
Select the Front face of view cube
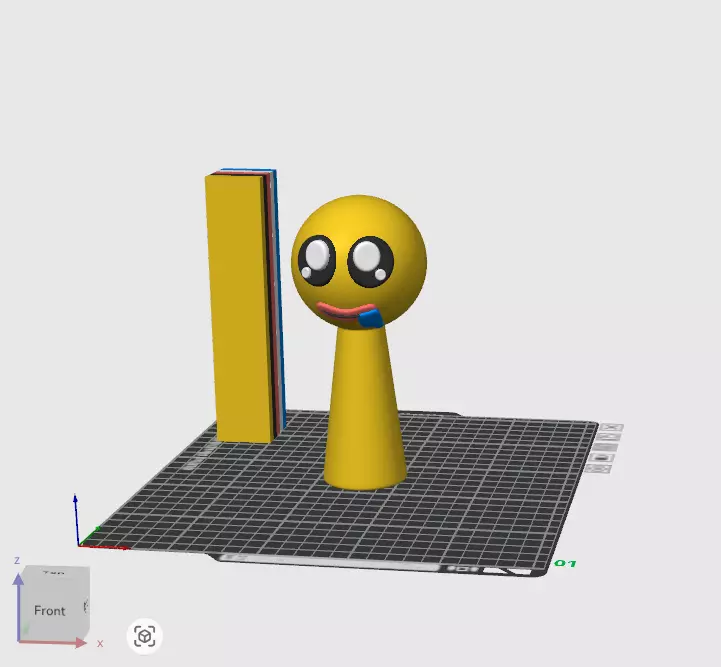pos(50,608)
